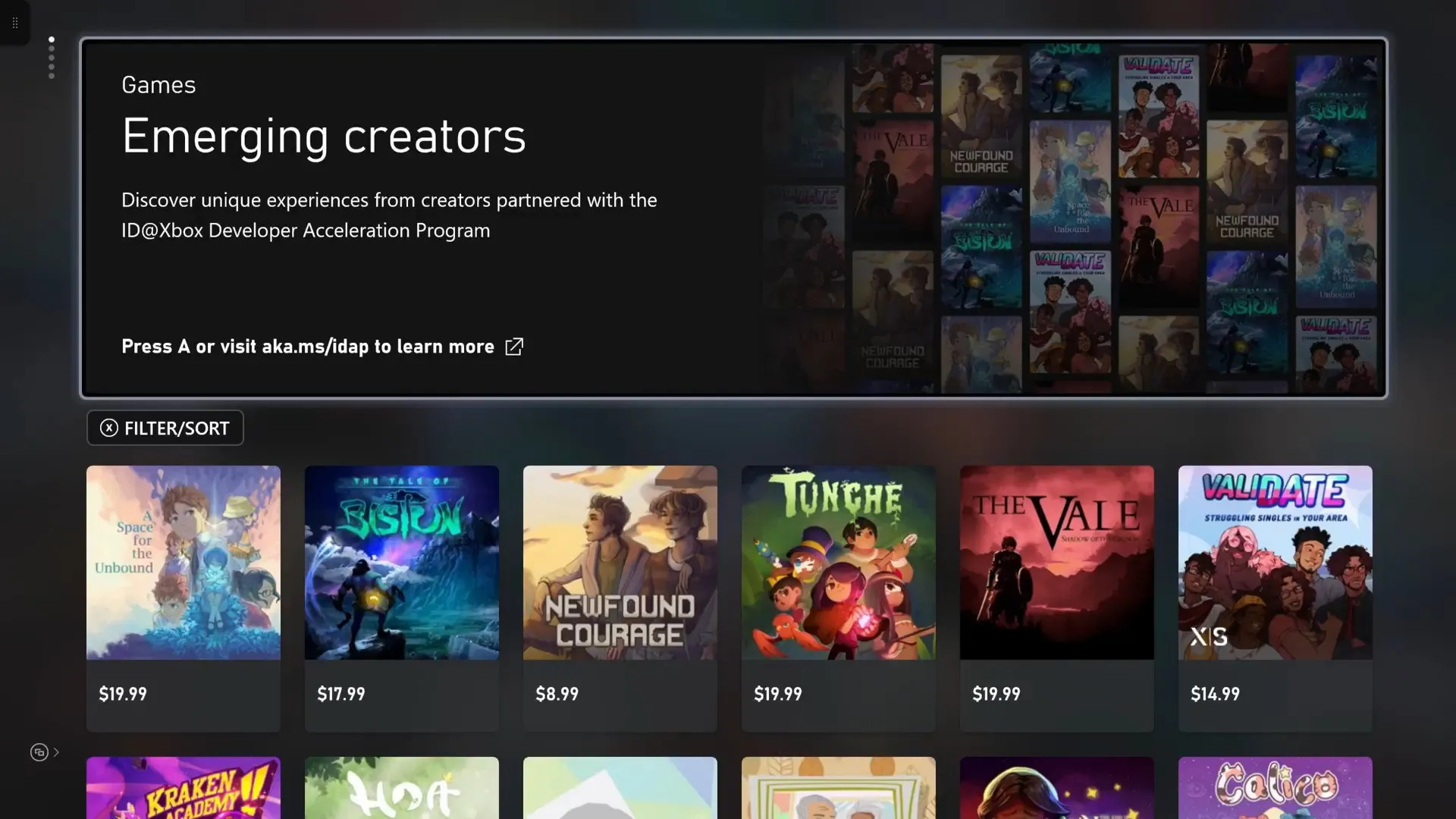Screen dimensions: 1456x819
Task: Open the Games category dropdown
Action: tap(158, 83)
